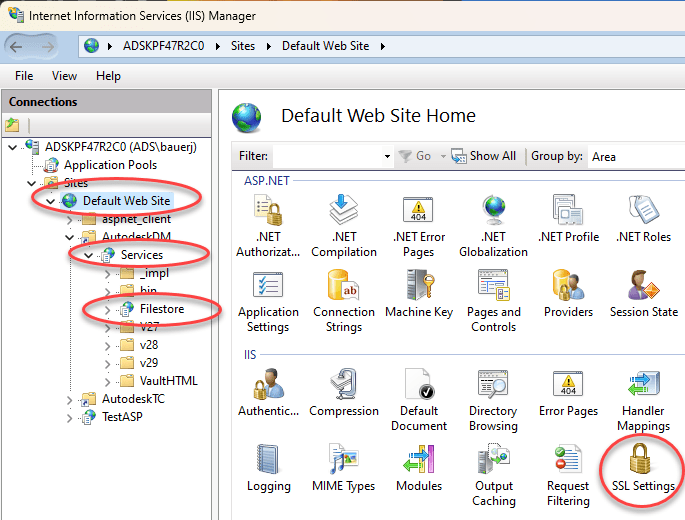Click the globe icon in address bar
The height and width of the screenshot is (520, 685).
tap(91, 45)
